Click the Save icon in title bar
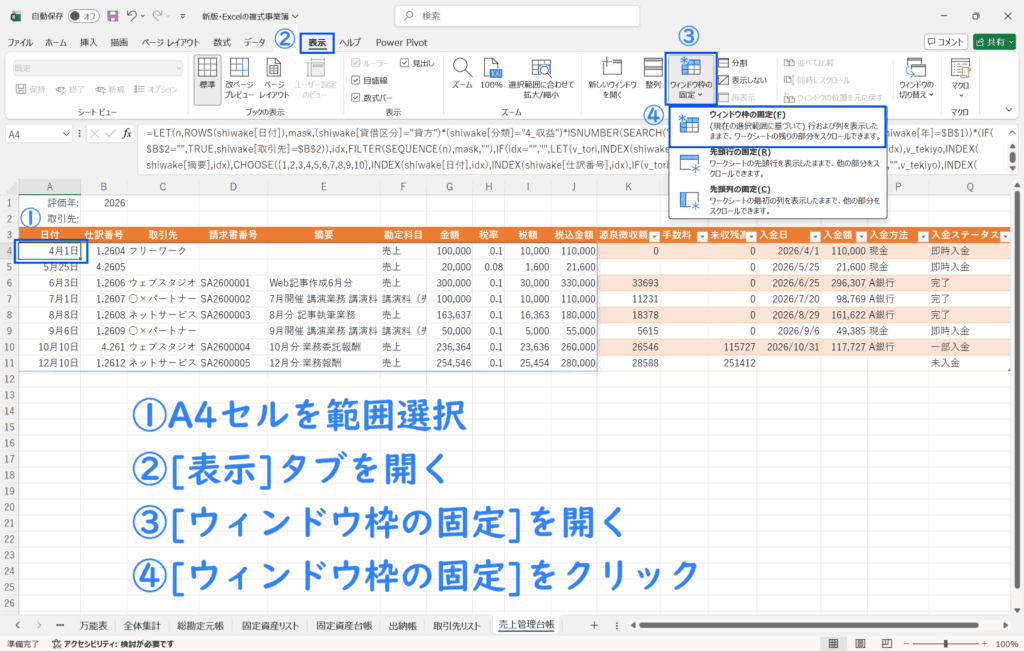The image size is (1024, 651). 112,16
